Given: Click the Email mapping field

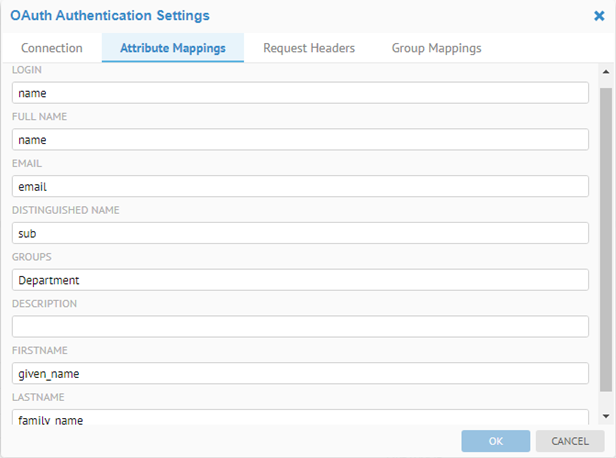Looking at the screenshot, I should click(300, 186).
